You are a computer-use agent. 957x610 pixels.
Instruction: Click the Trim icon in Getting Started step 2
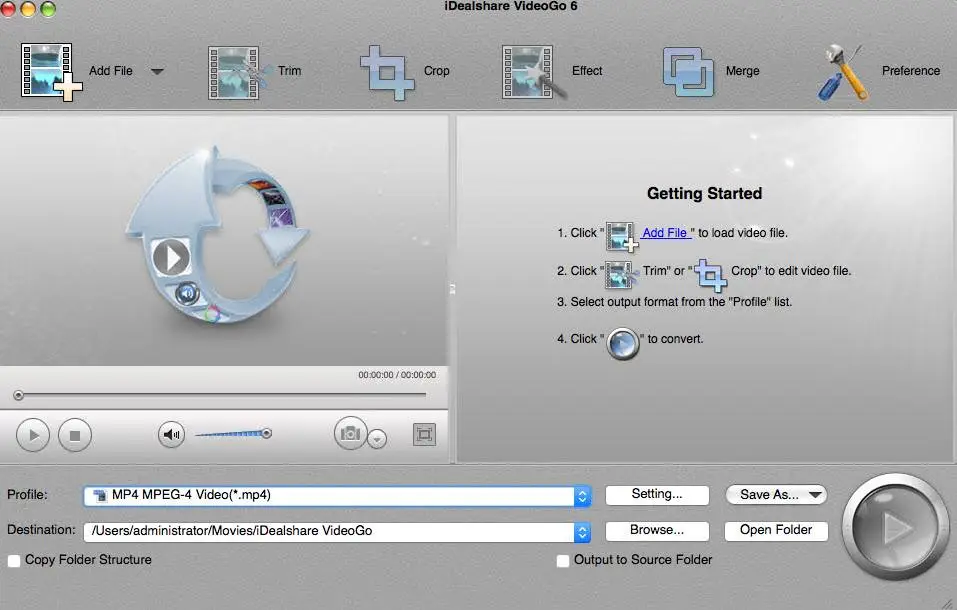622,274
